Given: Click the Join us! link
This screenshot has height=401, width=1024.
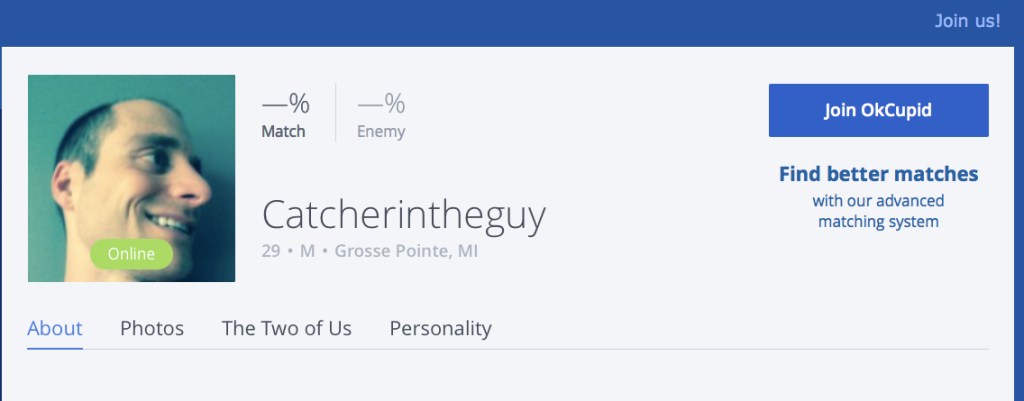Looking at the screenshot, I should (x=966, y=20).
